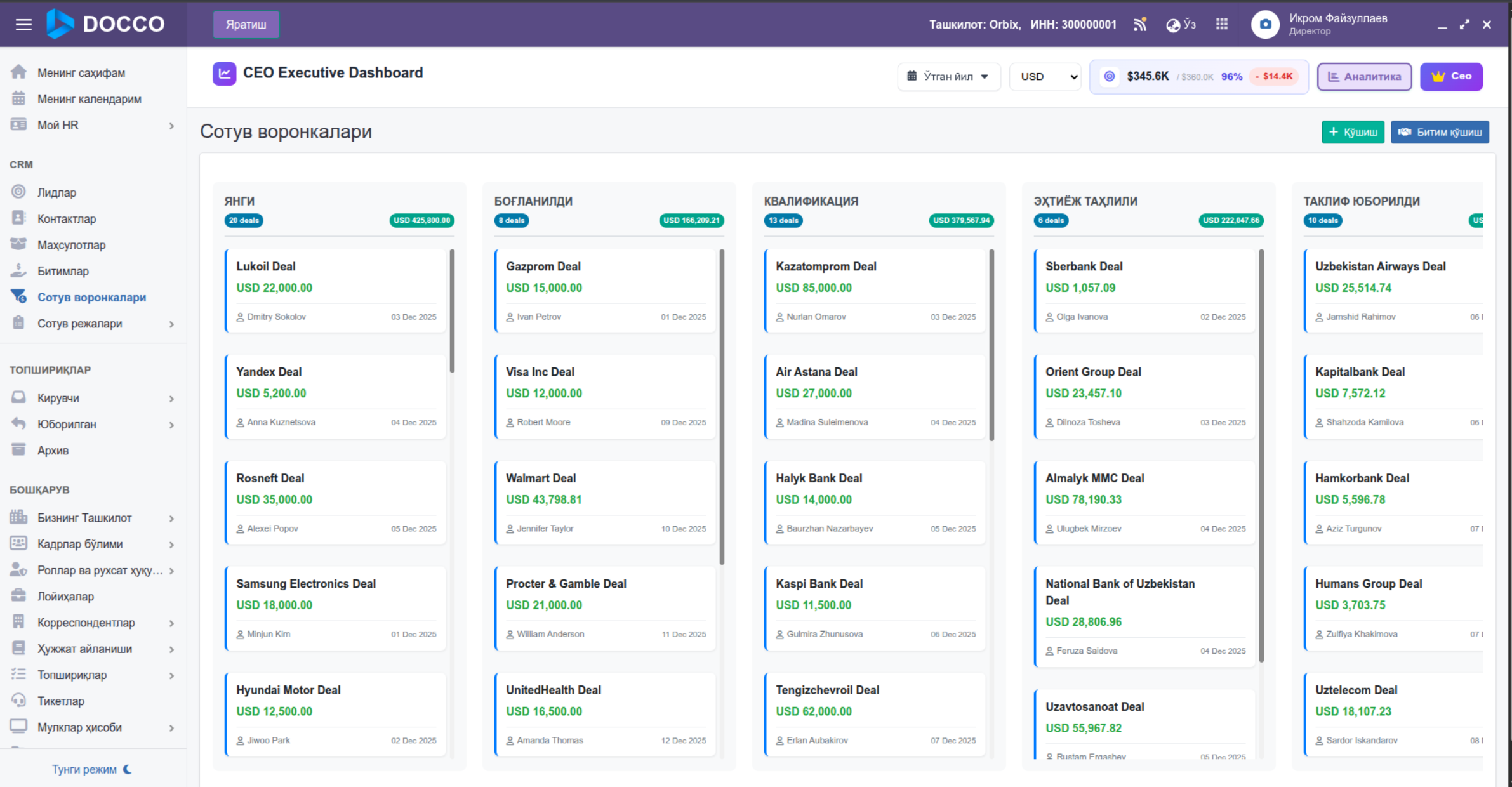The image size is (1512, 787).
Task: Click the CEO dashboard chart icon
Action: 225,74
